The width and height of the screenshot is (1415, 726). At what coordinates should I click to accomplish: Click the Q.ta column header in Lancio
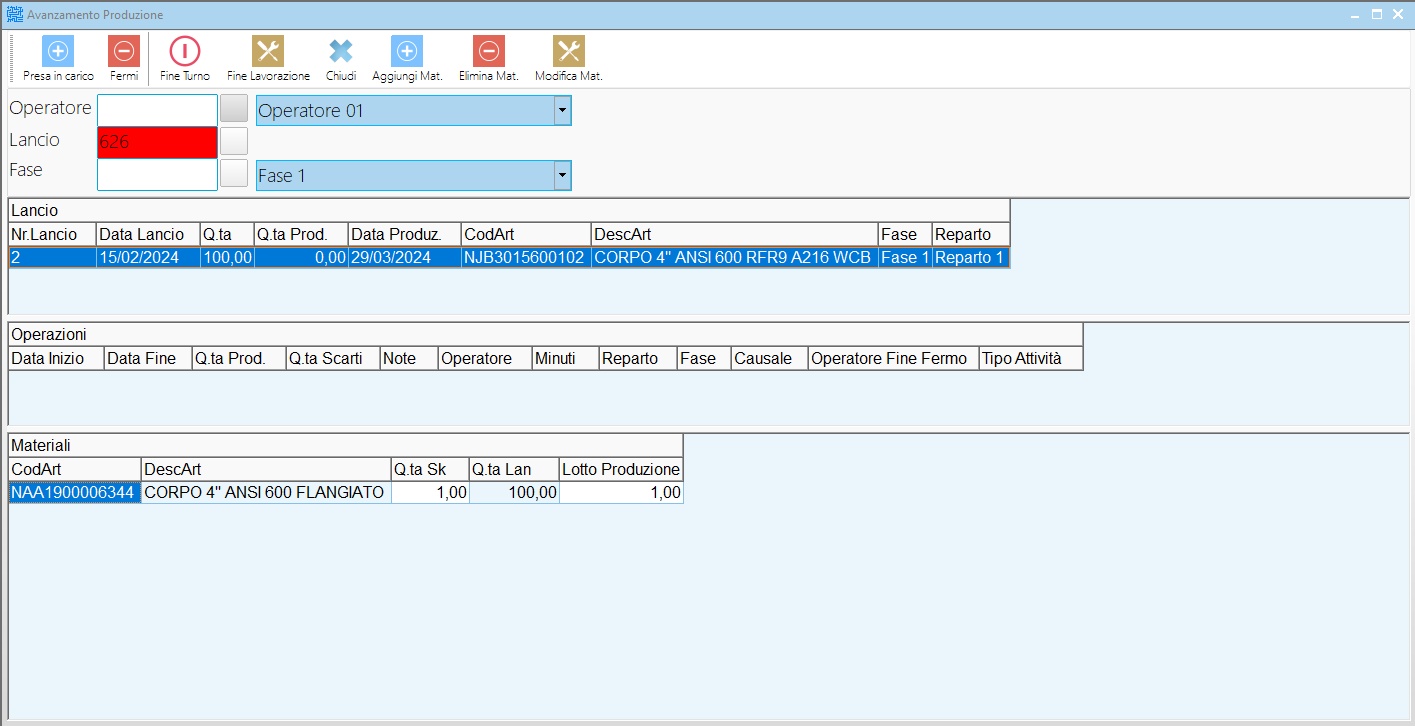coord(227,234)
